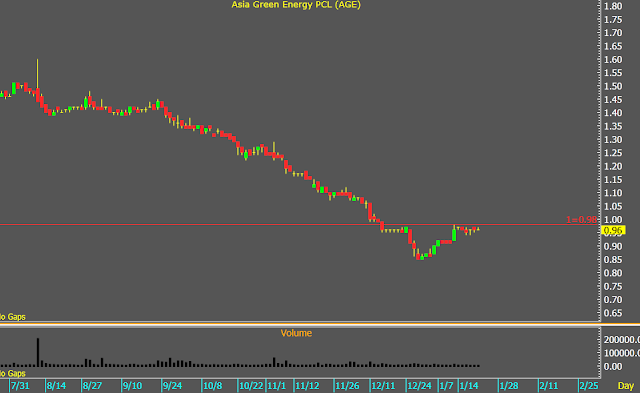Viewport: 640px width, 393px height.
Task: Select the 1/7 date on the time axis
Action: (x=446, y=386)
